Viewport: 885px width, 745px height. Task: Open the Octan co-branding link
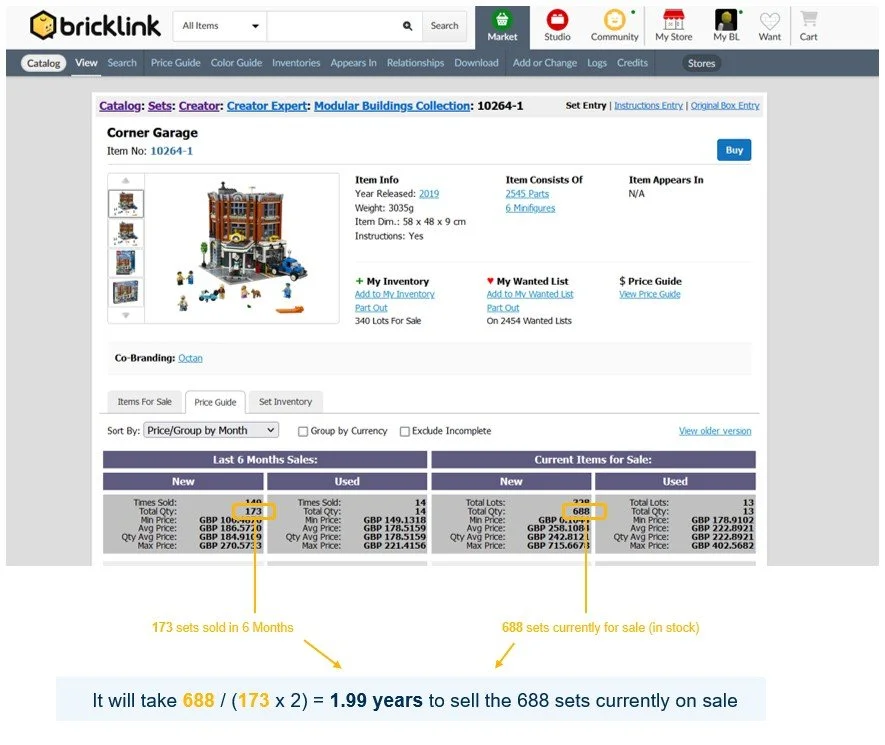(x=190, y=358)
